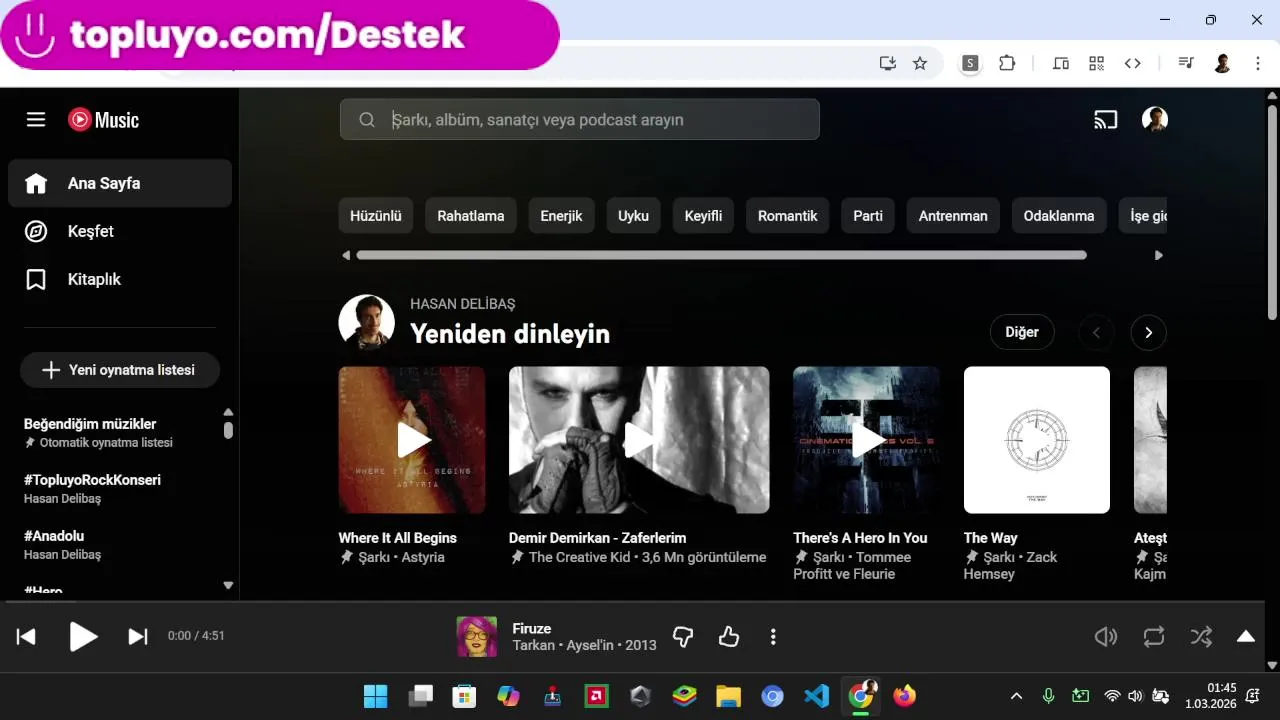Play Where It All Begins thumbnail
Screen dimensions: 1280x720
coord(412,440)
